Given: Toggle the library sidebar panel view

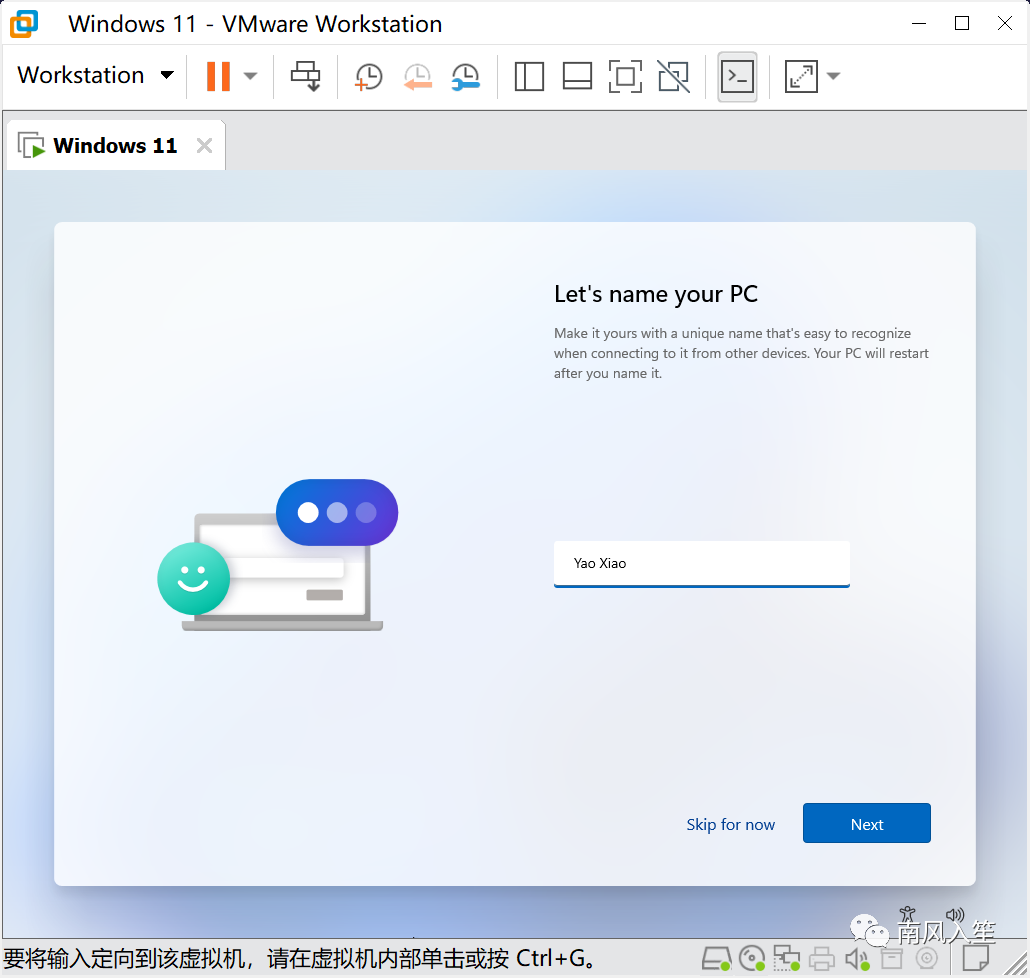Looking at the screenshot, I should pos(529,76).
